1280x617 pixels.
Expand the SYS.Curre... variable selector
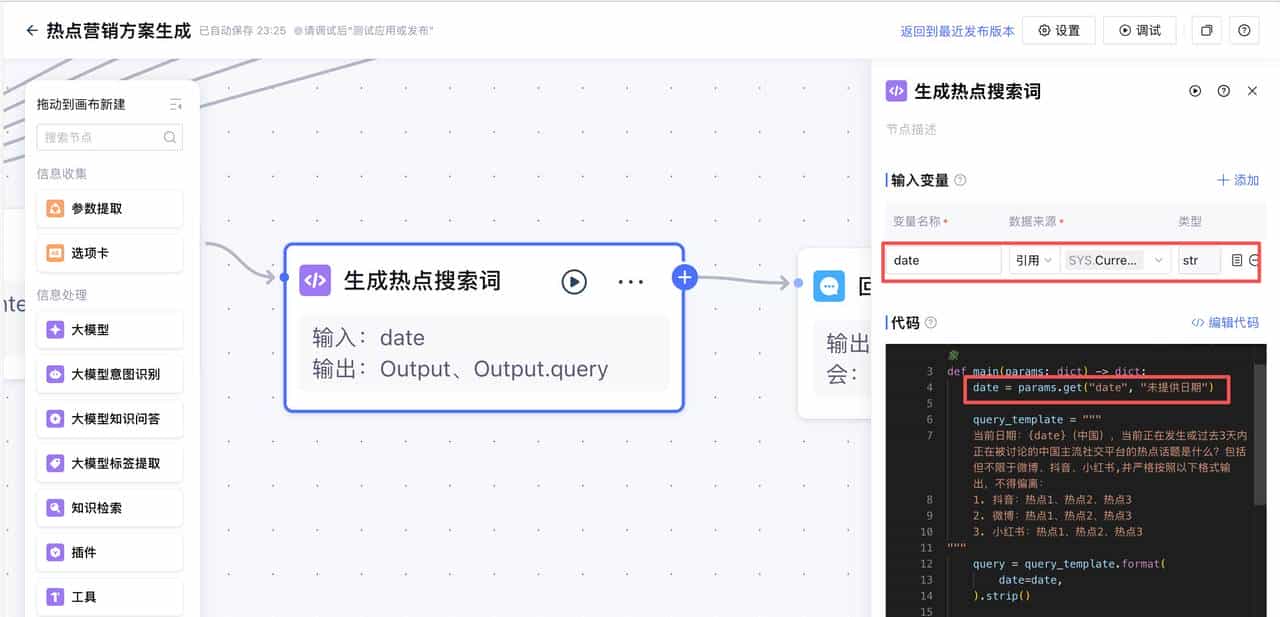coord(1115,259)
